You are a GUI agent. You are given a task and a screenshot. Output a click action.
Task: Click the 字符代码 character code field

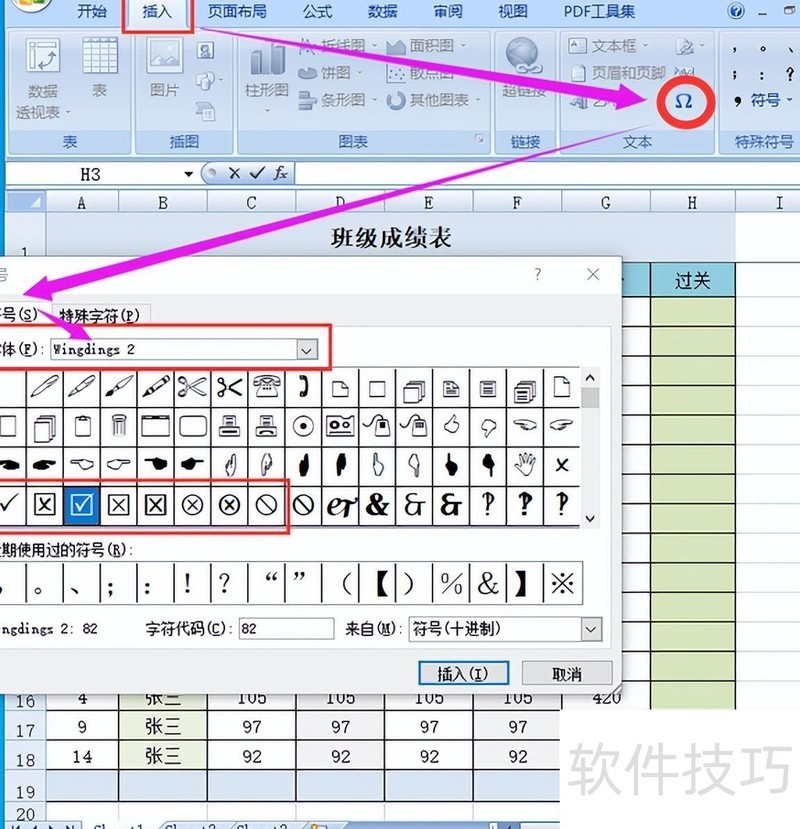click(286, 629)
